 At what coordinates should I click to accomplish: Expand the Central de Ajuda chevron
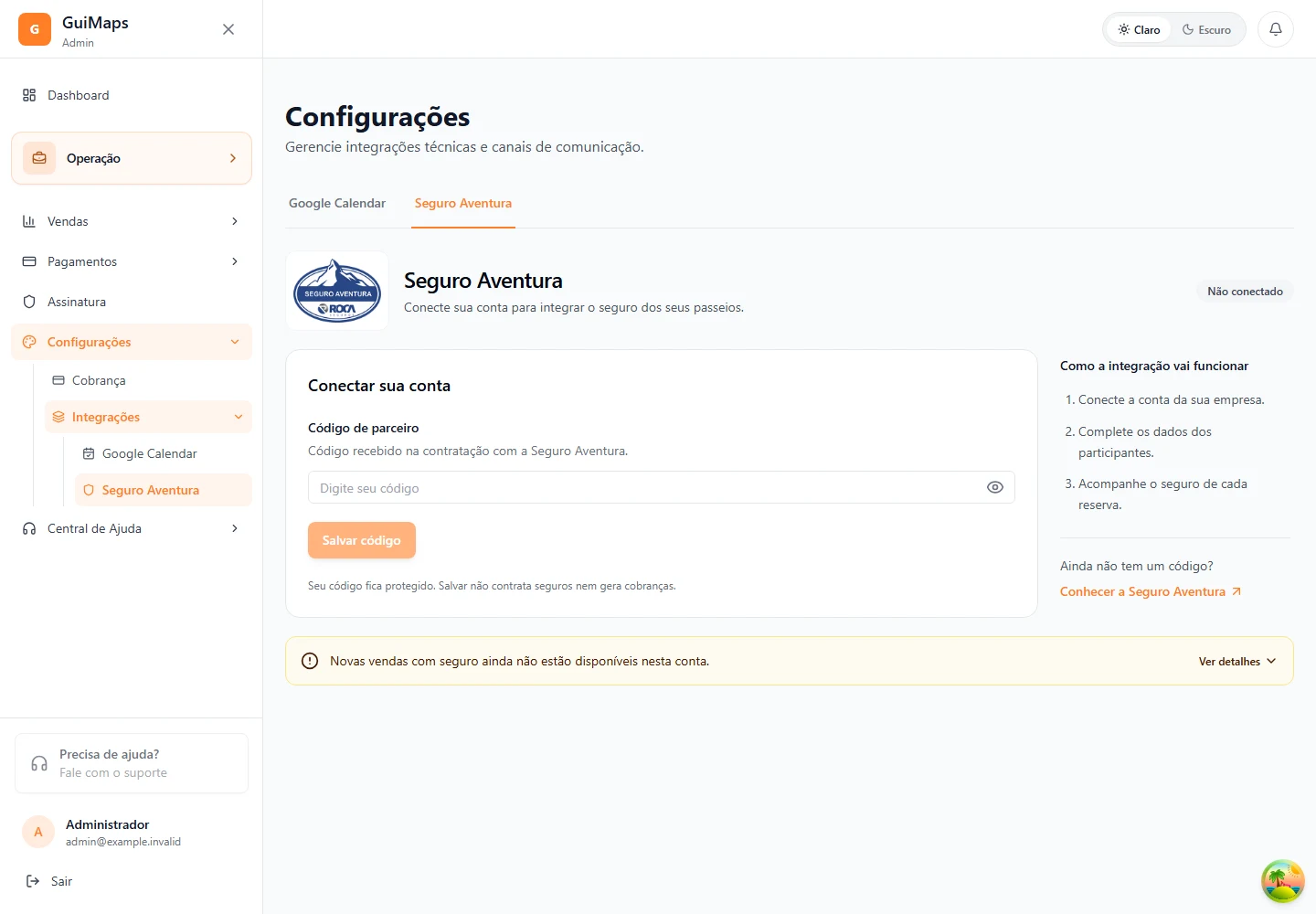point(235,528)
